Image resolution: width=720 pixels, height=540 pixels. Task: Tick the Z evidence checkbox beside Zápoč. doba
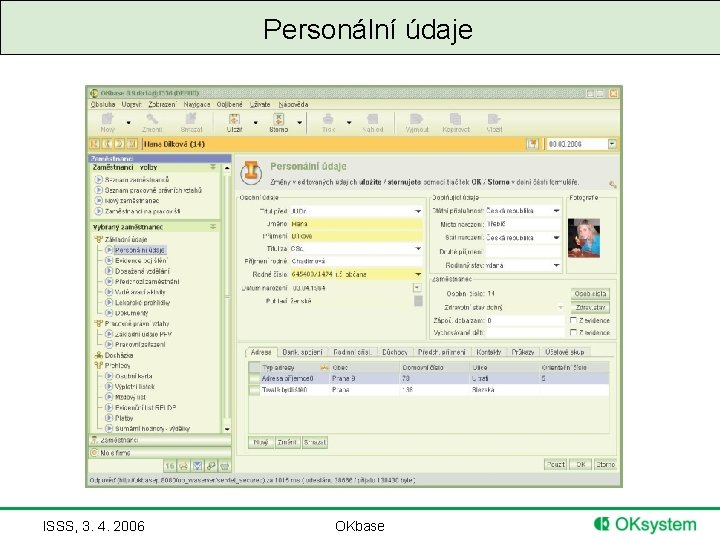point(573,320)
